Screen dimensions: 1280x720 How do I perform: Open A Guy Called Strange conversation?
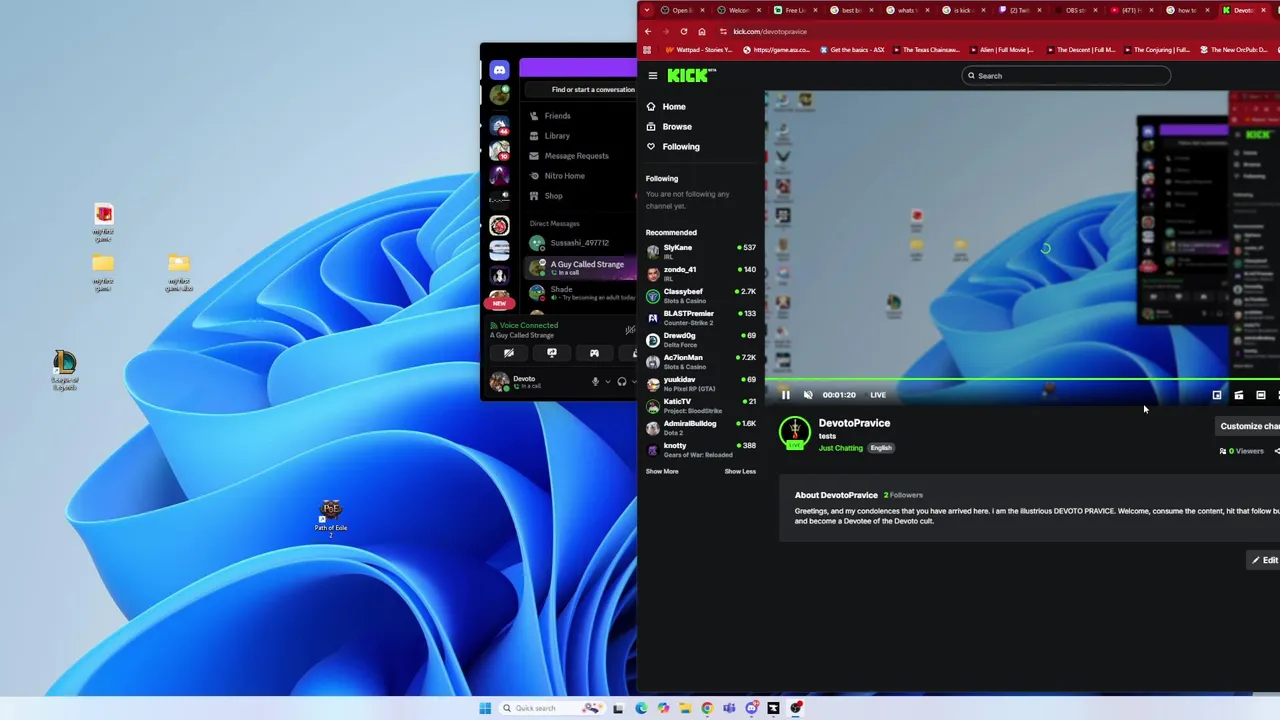pyautogui.click(x=580, y=268)
